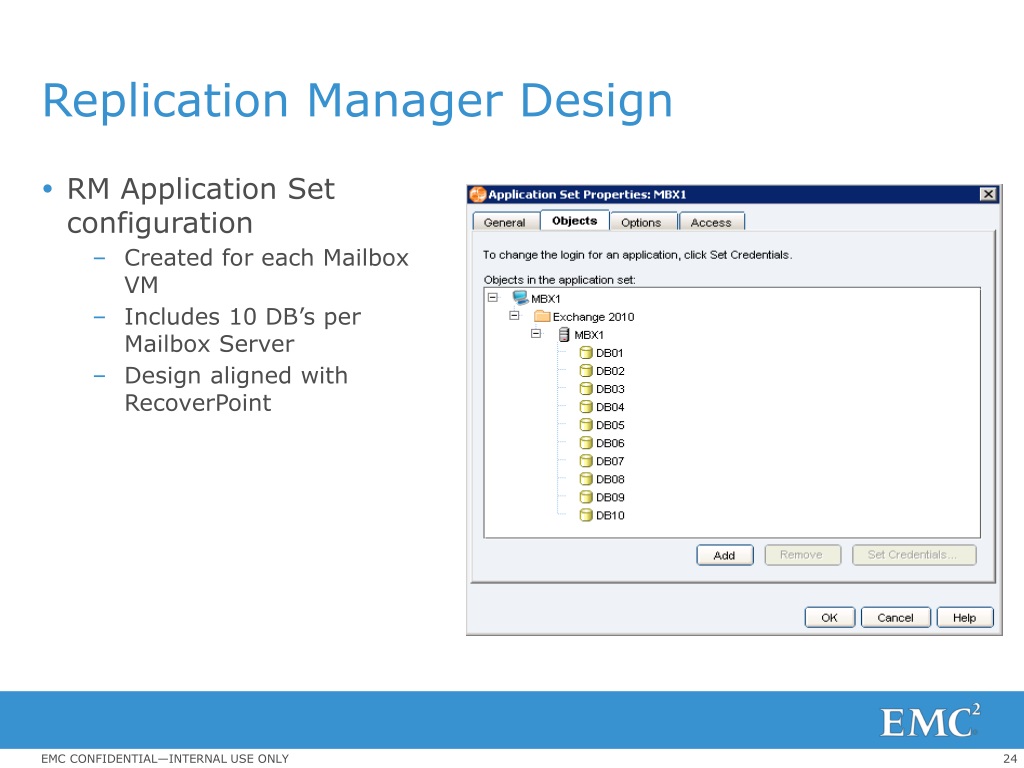Click the Replication Manager icon in the title bar
The image size is (1024, 768).
[x=478, y=195]
